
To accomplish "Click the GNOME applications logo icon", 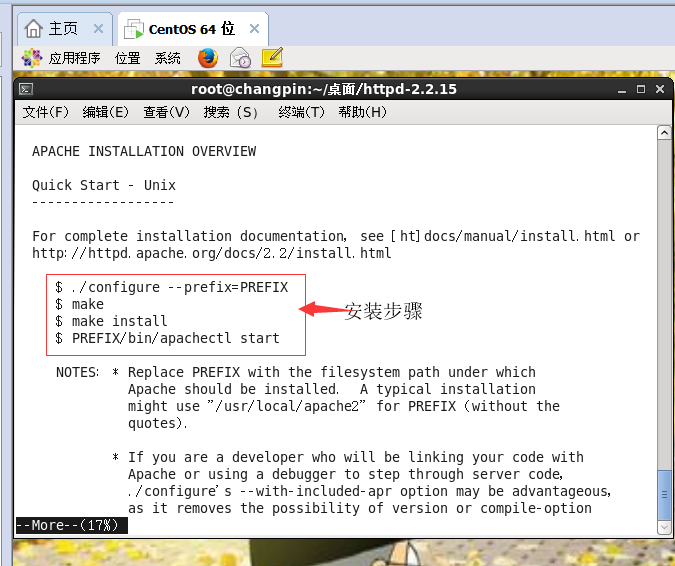I will [x=32, y=58].
